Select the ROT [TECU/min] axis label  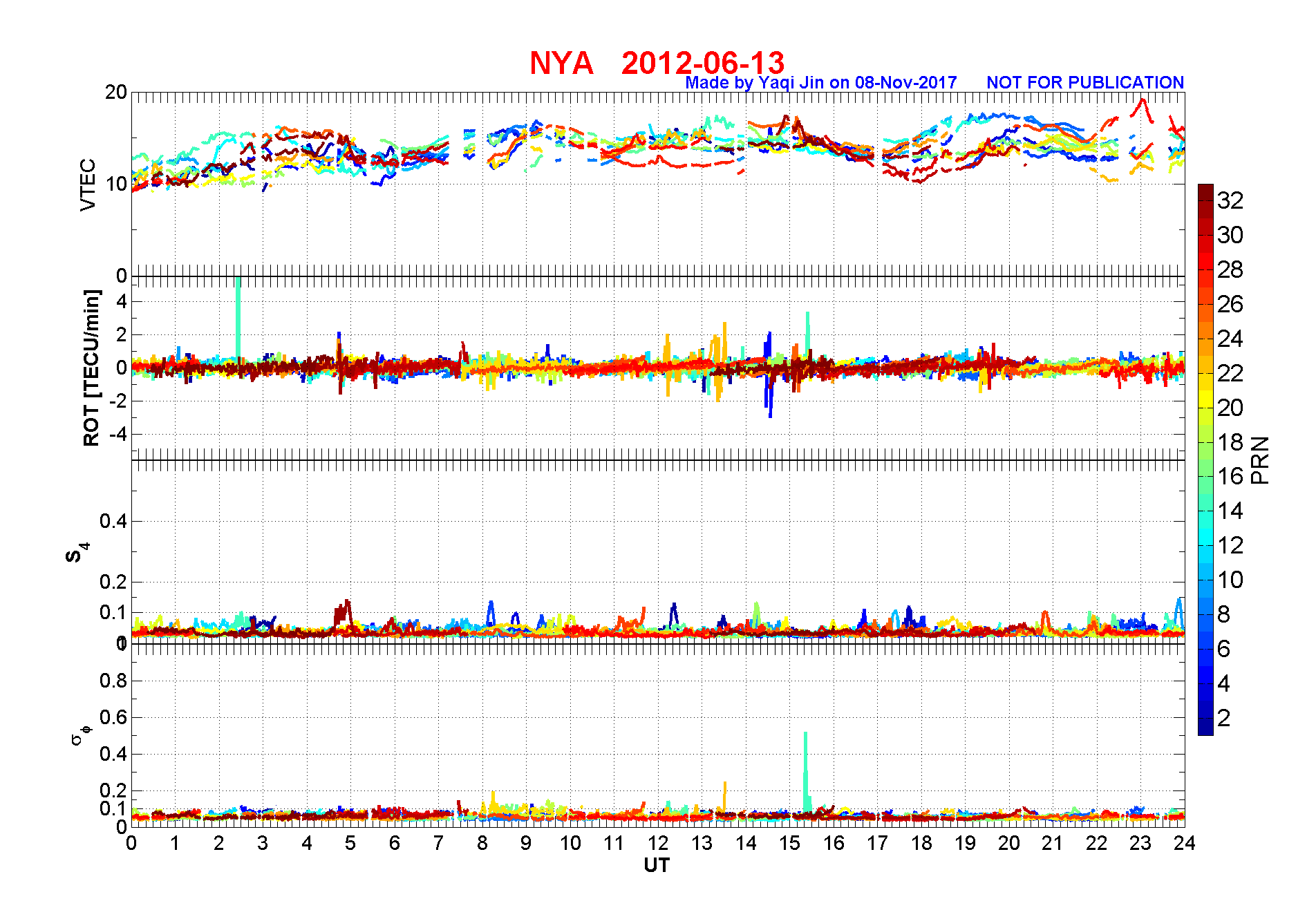click(x=91, y=368)
